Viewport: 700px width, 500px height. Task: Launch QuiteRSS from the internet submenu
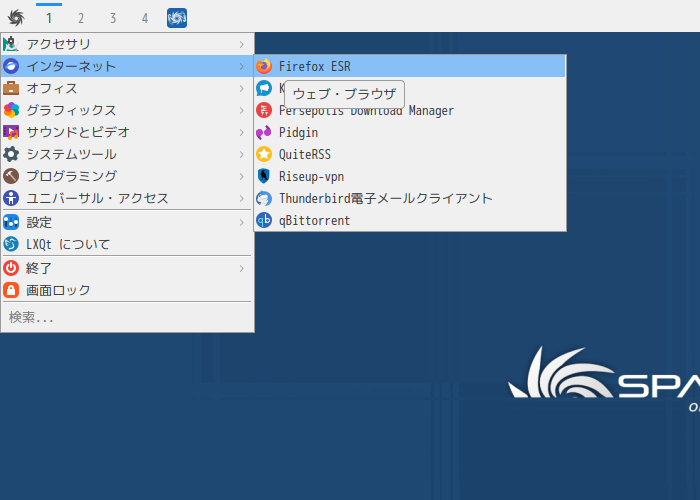click(x=410, y=154)
